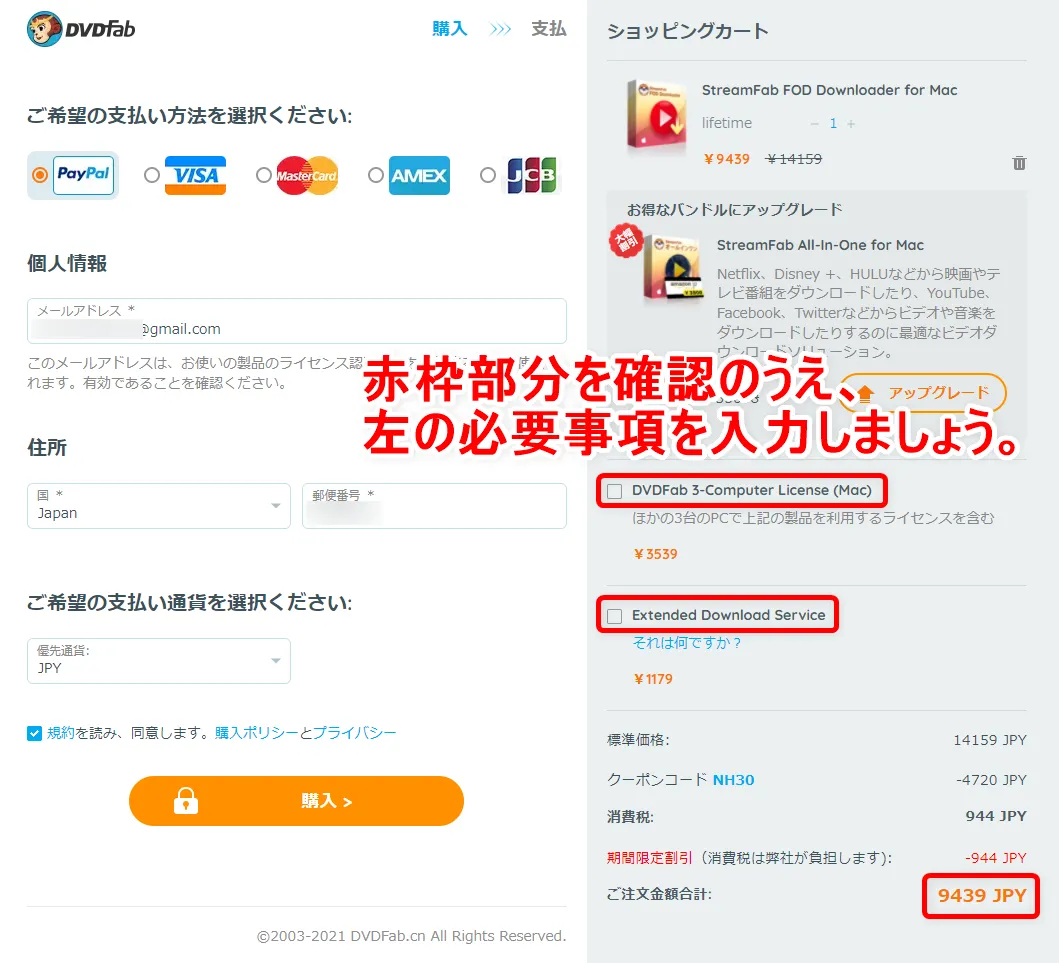Click the AMEX card logo

[419, 176]
